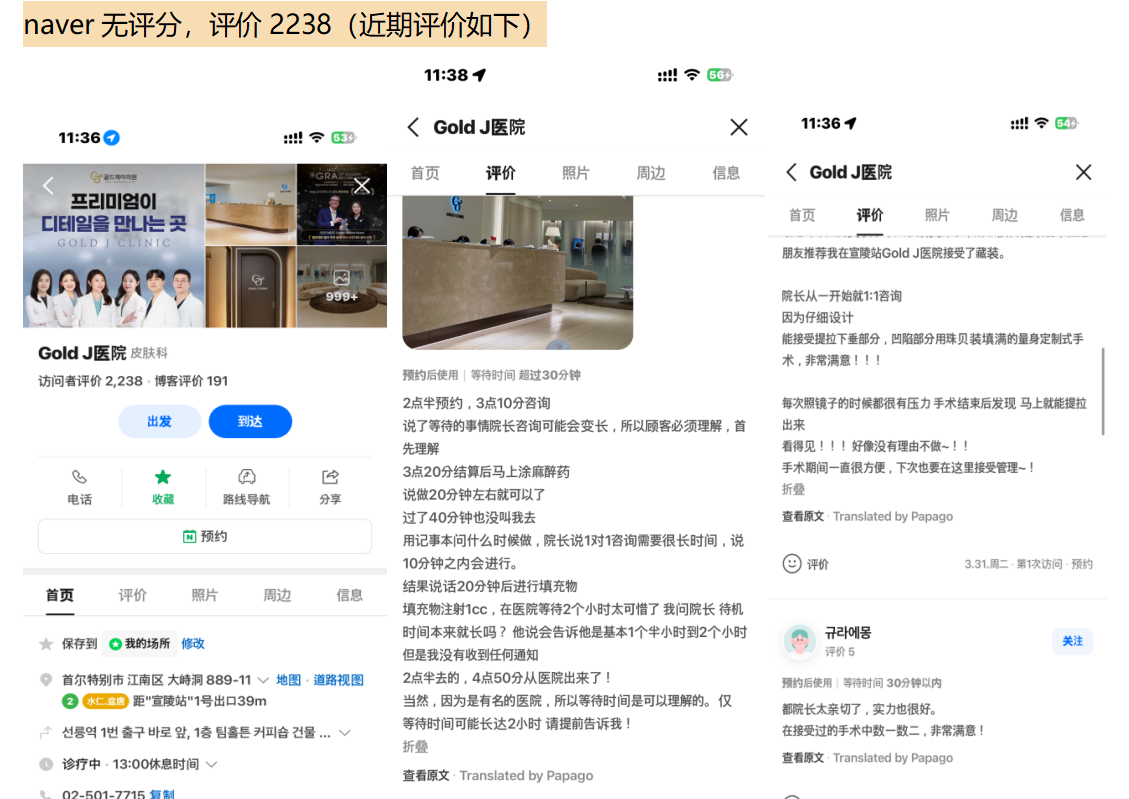Close the middle Gold J医院 screen
The image size is (1129, 799).
pos(739,127)
